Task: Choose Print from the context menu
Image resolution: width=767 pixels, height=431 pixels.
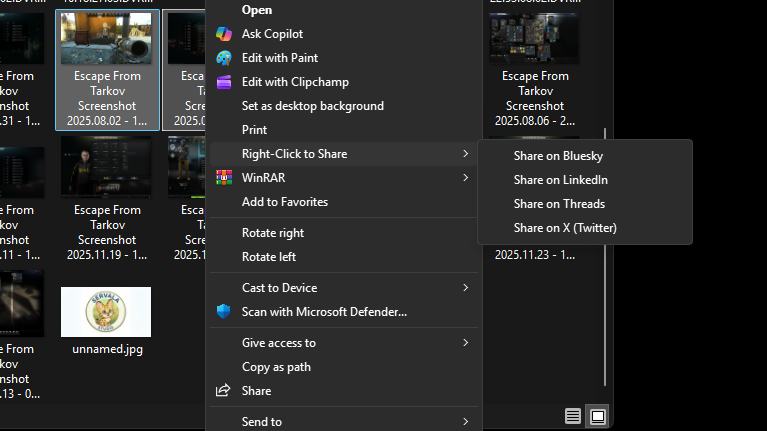Action: point(344,130)
